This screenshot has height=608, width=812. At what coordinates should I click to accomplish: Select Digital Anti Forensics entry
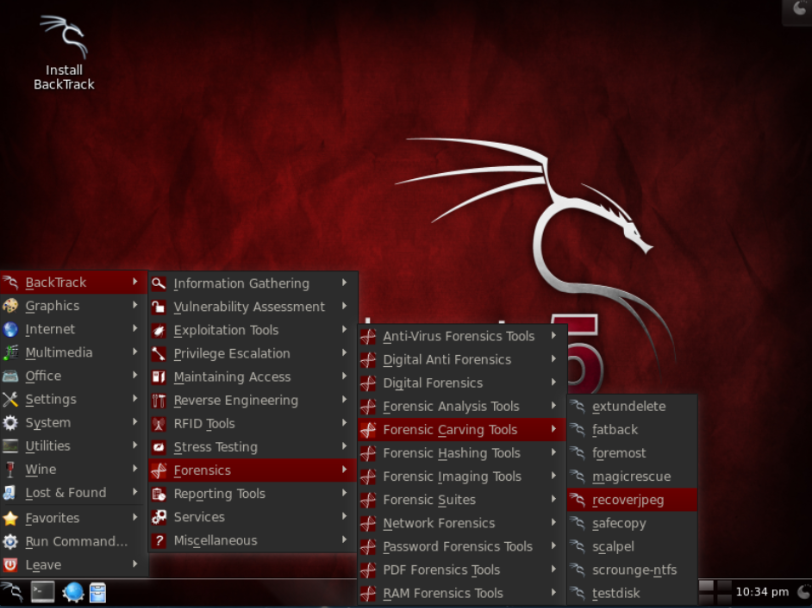(461, 359)
